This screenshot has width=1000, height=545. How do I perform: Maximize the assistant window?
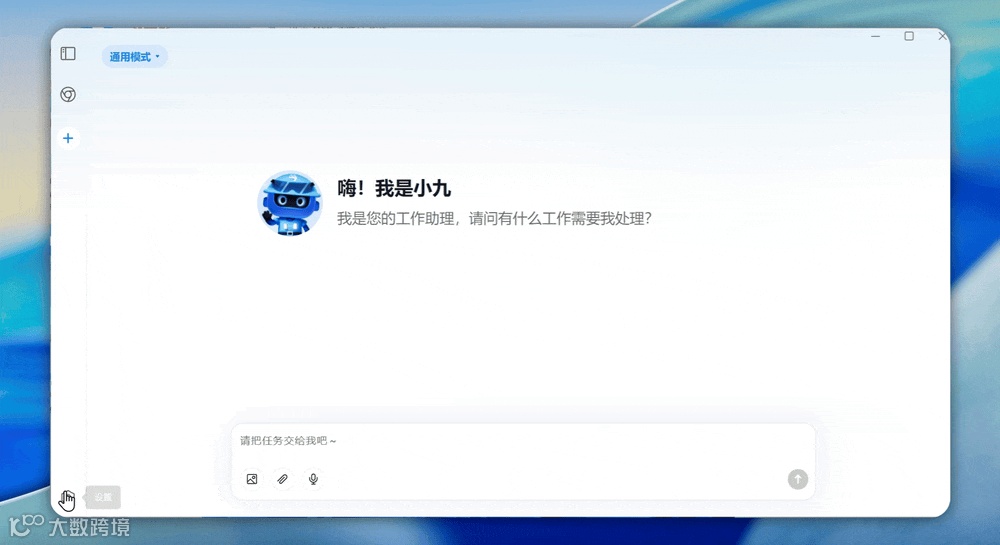(x=909, y=36)
